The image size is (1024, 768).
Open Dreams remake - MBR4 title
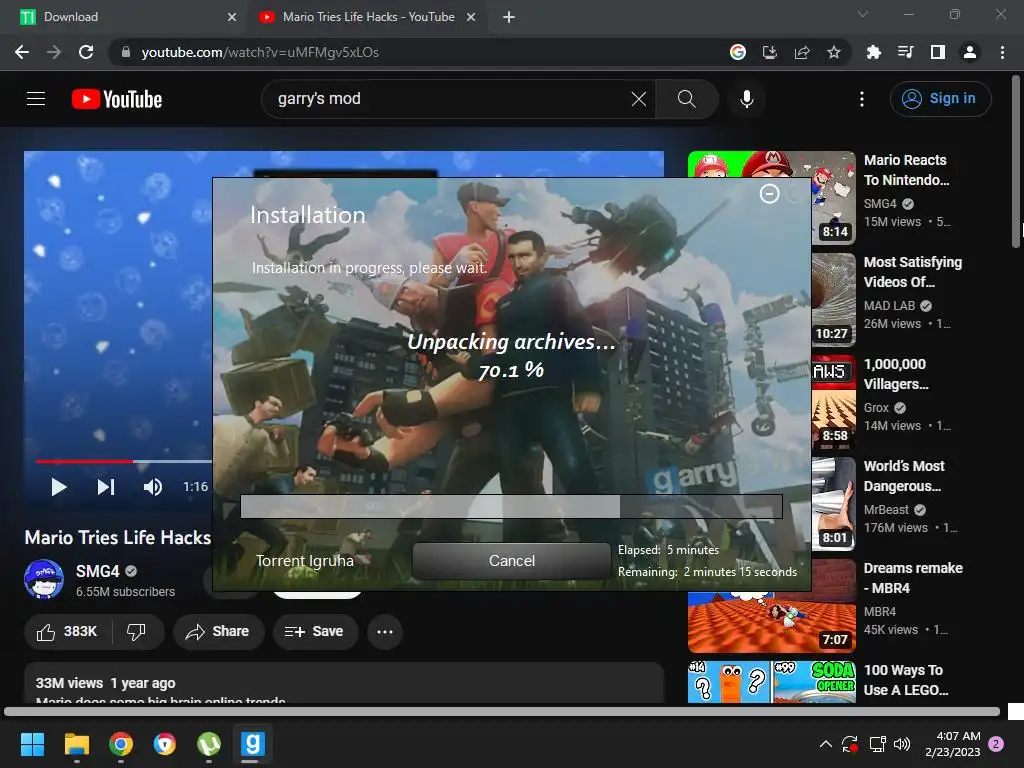click(x=913, y=578)
